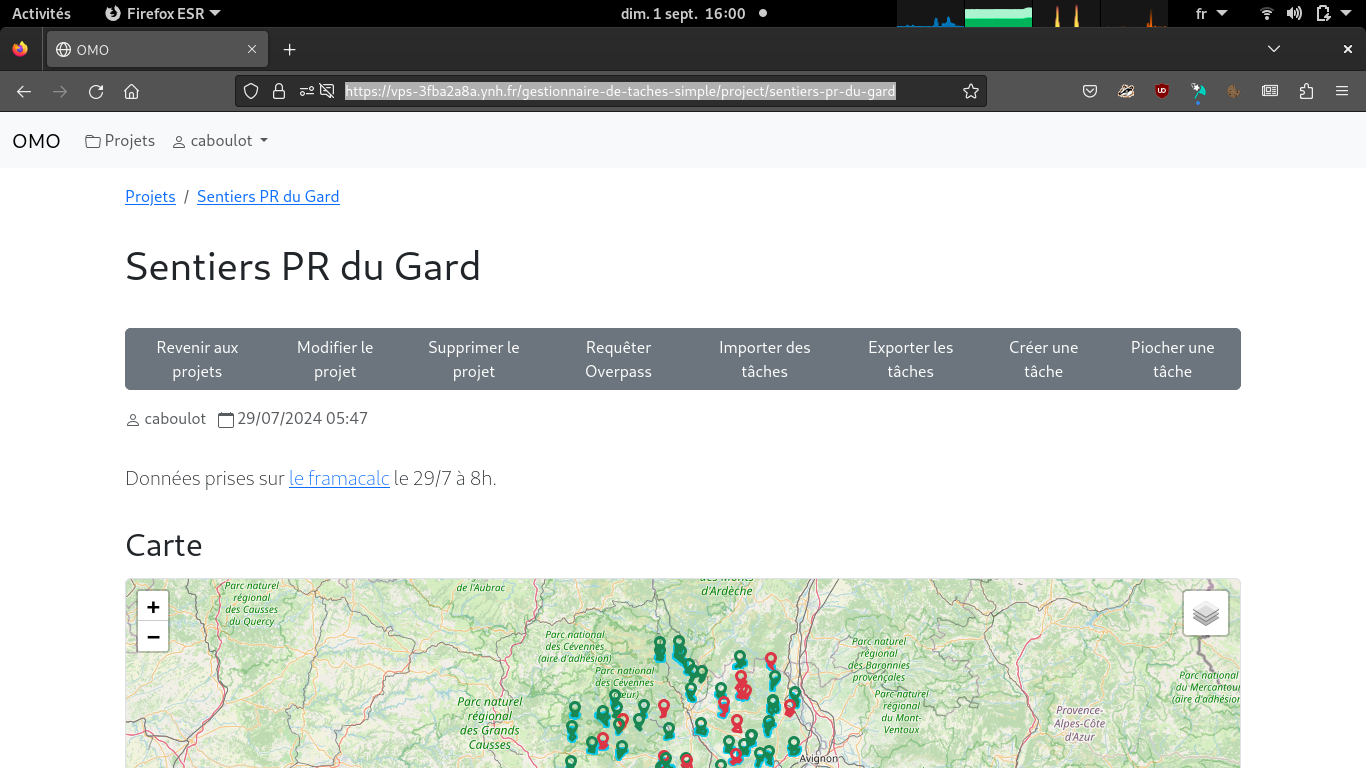Zoom in on the map
Viewport: 1366px width, 768px height.
click(153, 607)
